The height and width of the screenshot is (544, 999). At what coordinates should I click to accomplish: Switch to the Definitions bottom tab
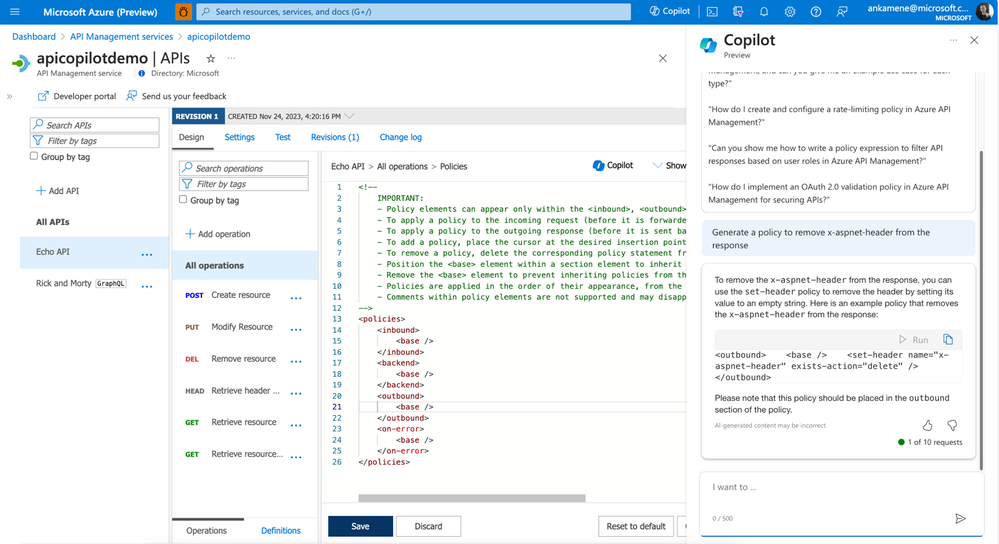coord(281,531)
